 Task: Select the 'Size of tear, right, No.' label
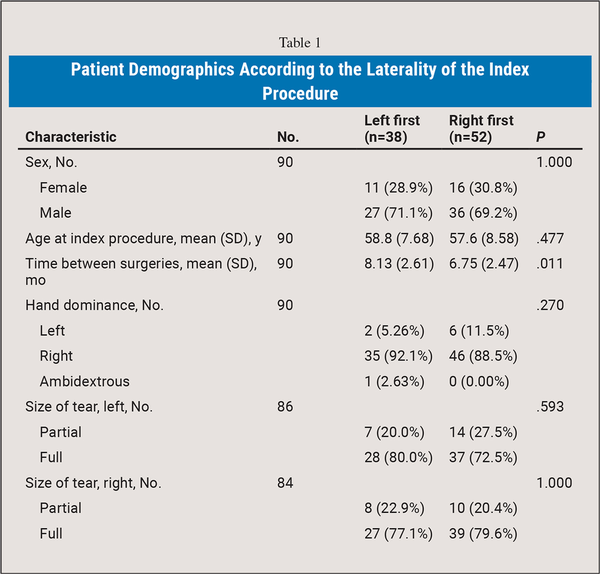[x=93, y=483]
